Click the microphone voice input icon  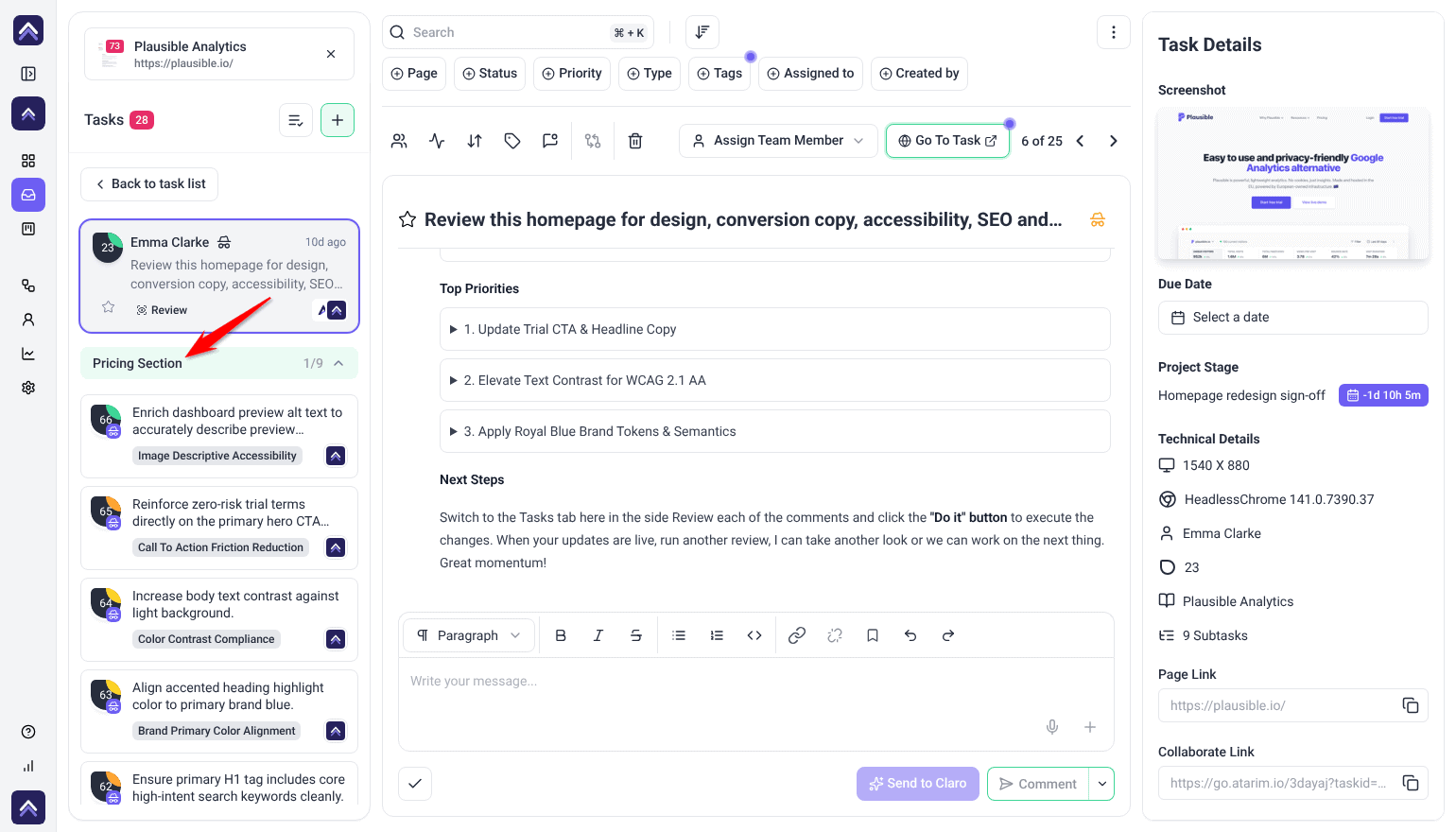[1052, 727]
